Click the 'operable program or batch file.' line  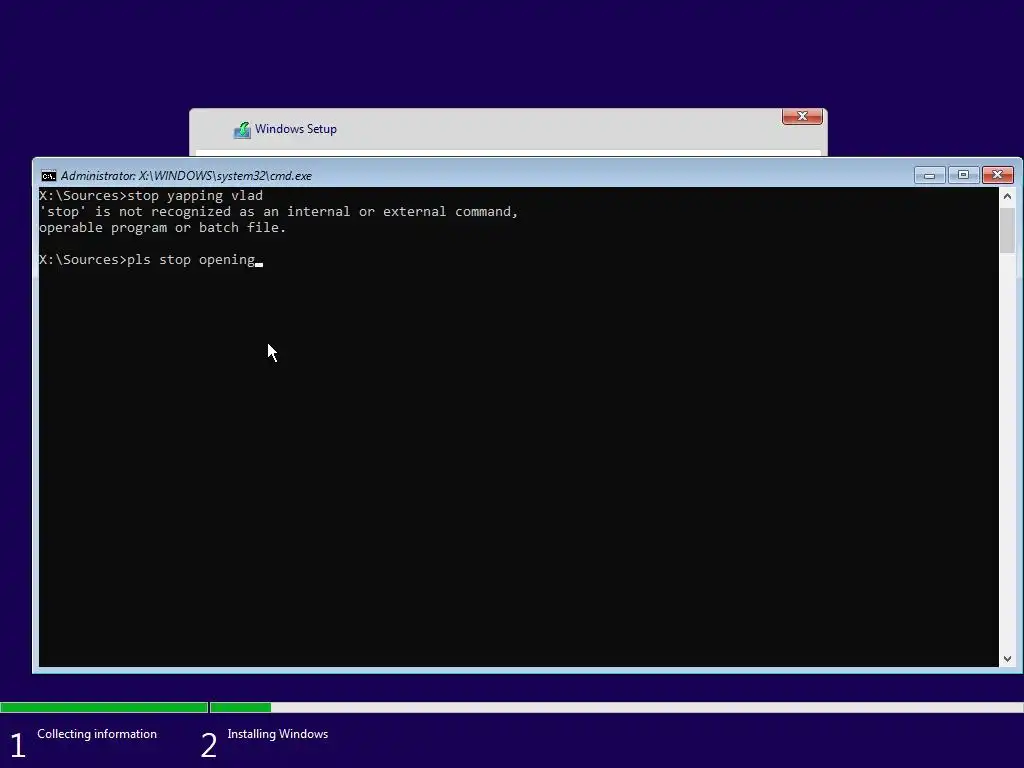(163, 227)
